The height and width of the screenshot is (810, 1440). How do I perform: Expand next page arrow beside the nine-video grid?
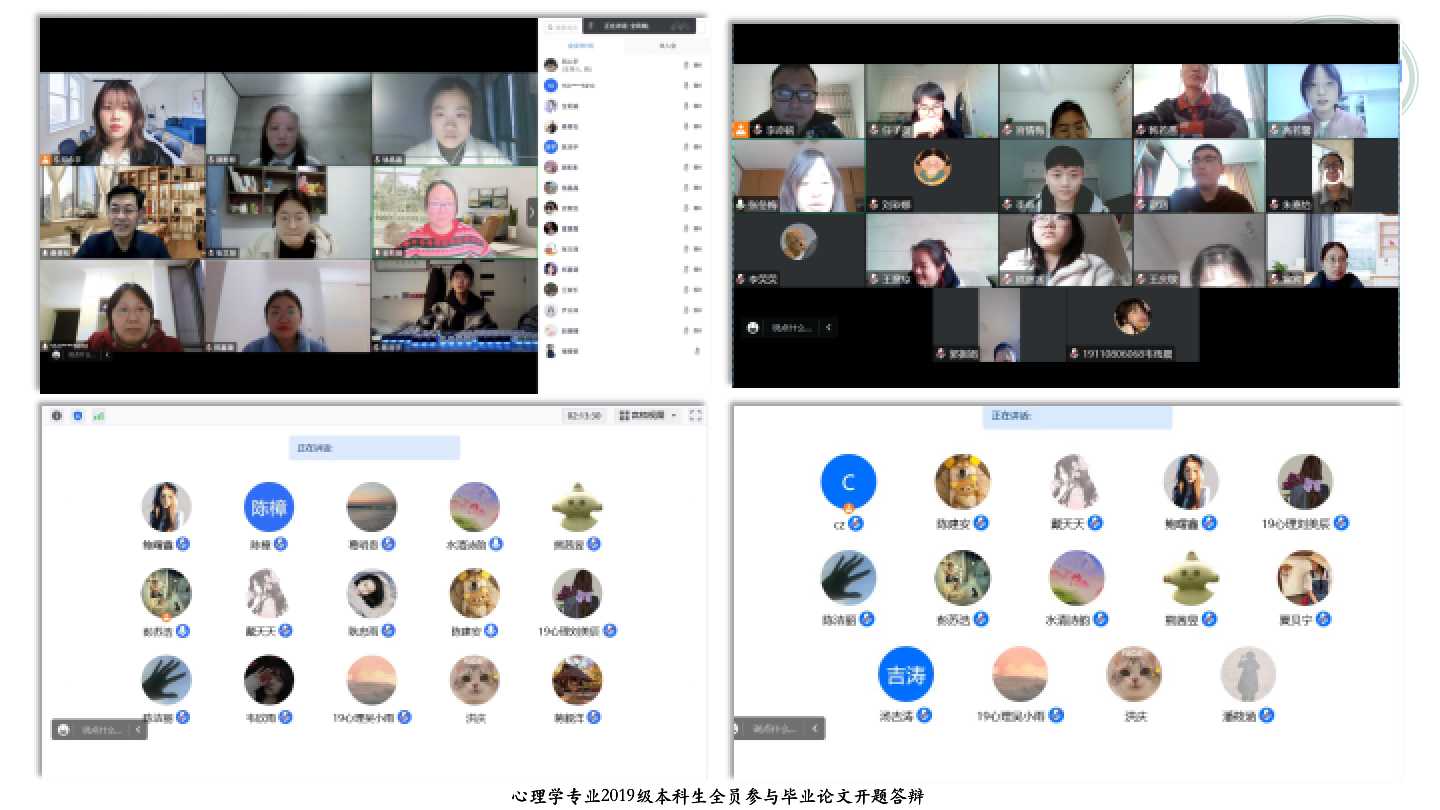tap(532, 211)
